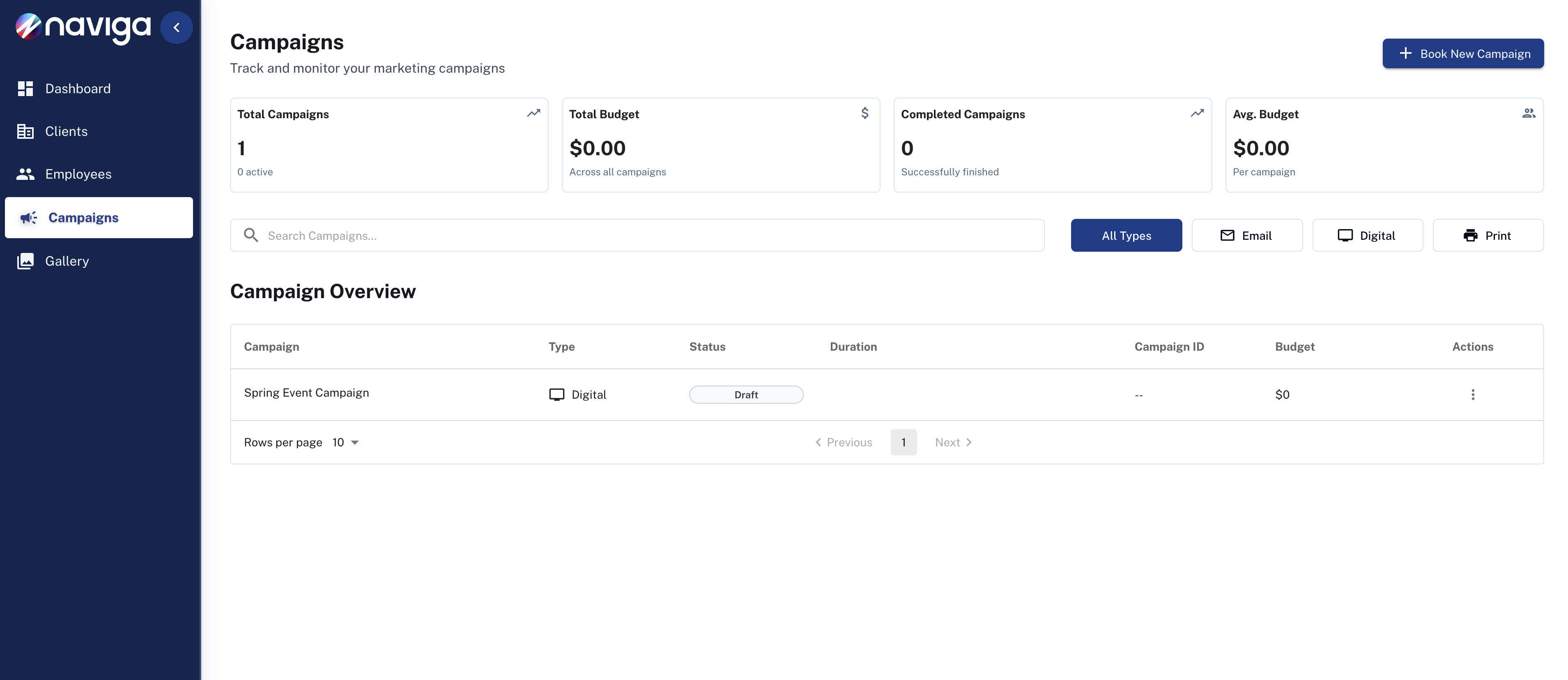Screen dimensions: 1568x680
Task: Open the three-dot actions menu for Spring Event Campaign
Action: (x=1472, y=395)
